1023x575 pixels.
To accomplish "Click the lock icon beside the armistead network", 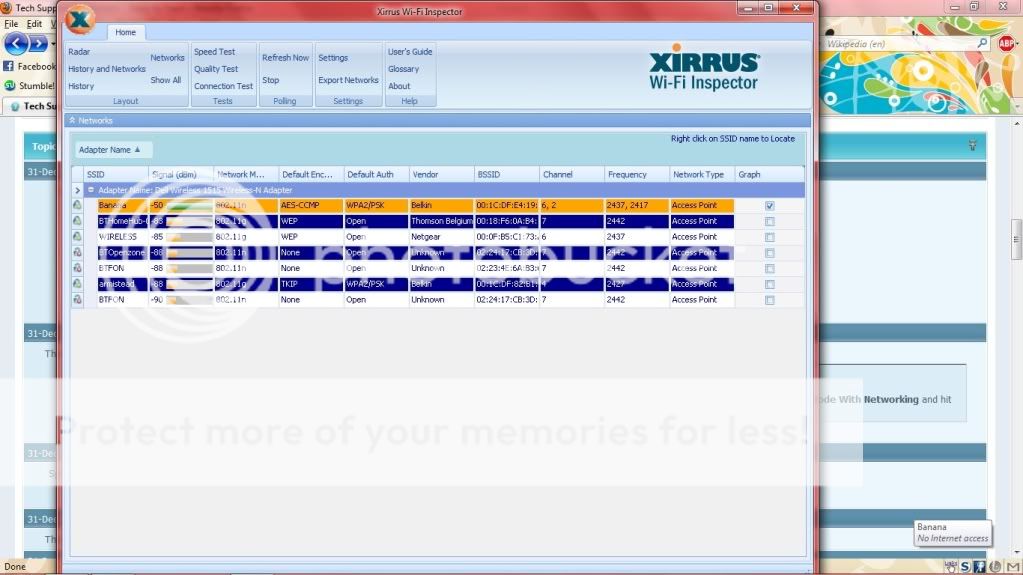I will click(x=77, y=284).
